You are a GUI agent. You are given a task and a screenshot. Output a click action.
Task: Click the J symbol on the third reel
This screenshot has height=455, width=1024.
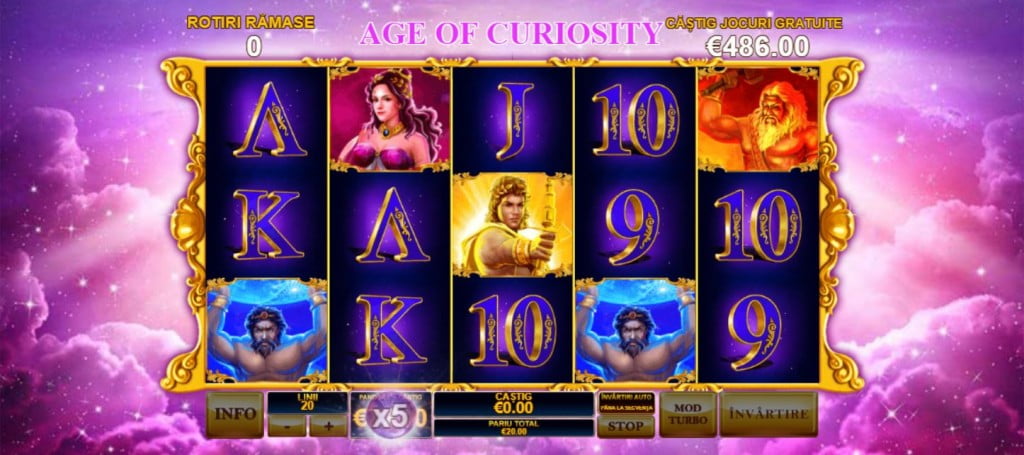(x=514, y=121)
